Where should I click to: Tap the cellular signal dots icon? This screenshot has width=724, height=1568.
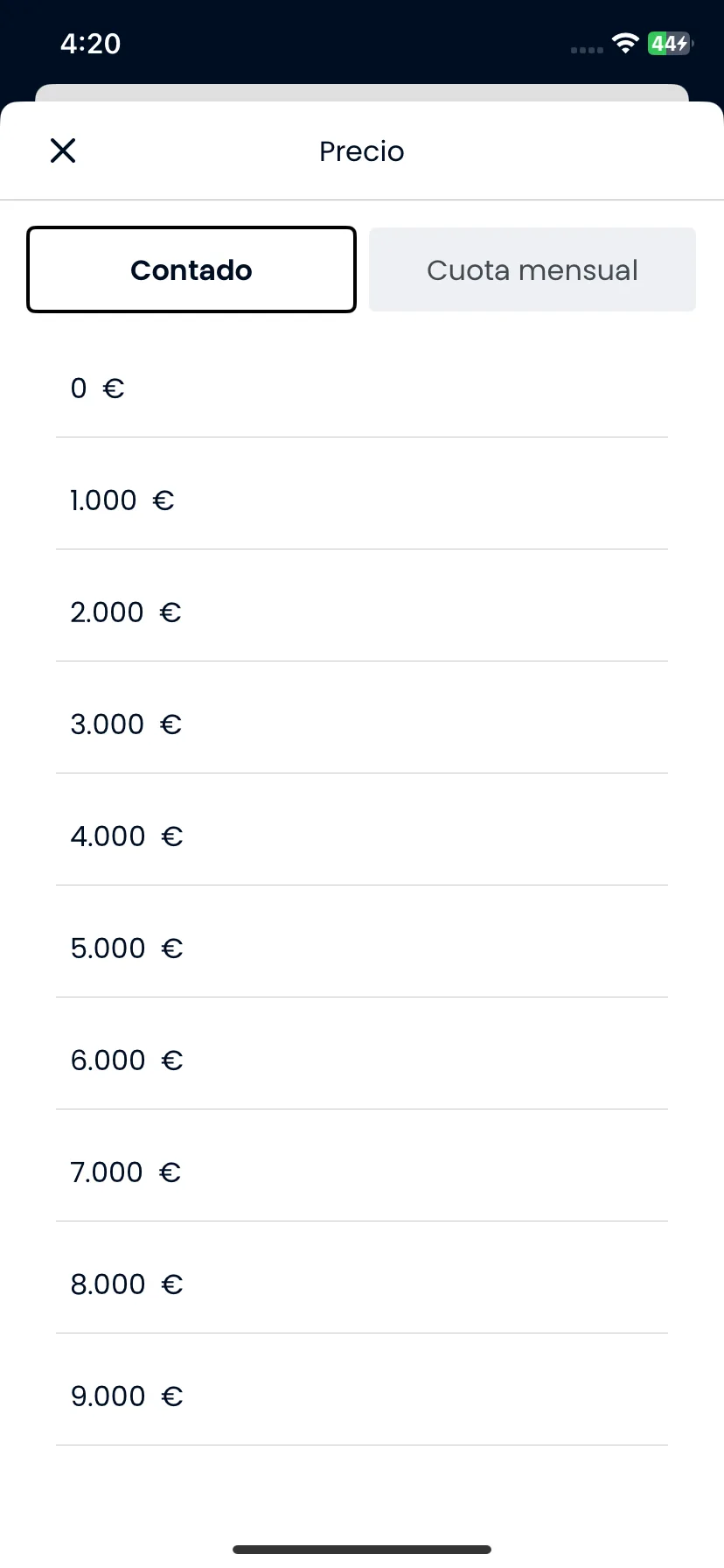point(587,50)
